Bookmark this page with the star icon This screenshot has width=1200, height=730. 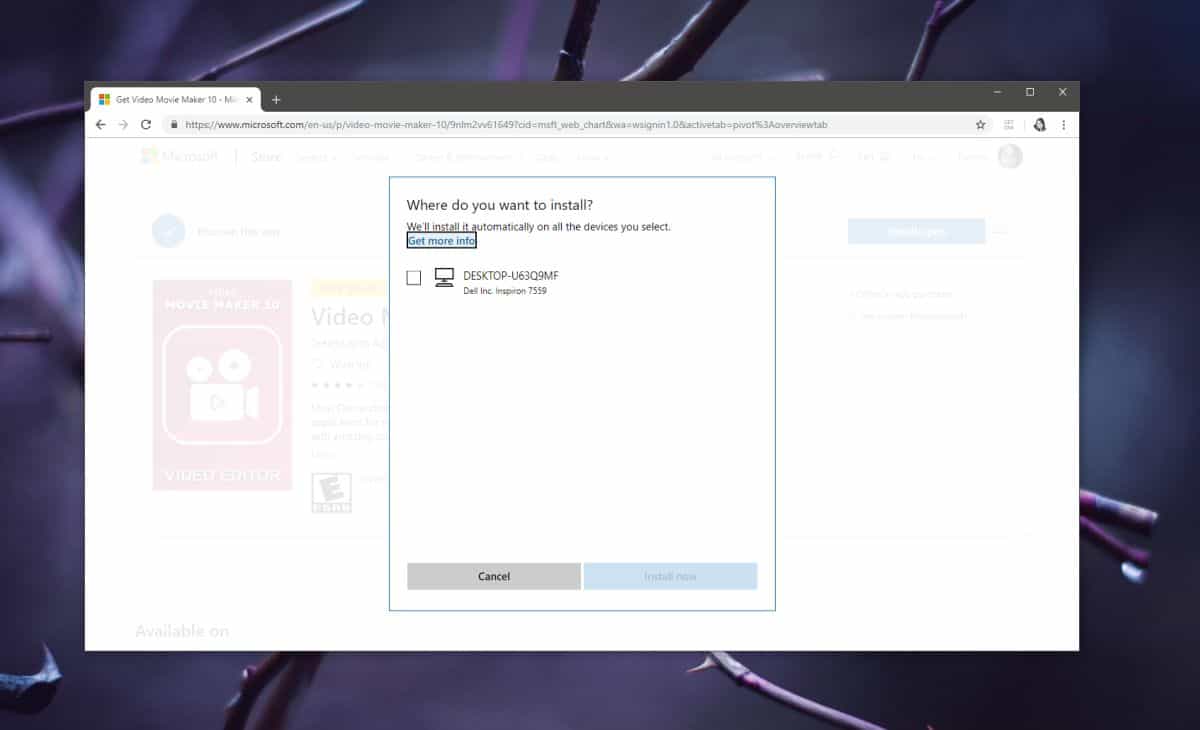coord(981,125)
